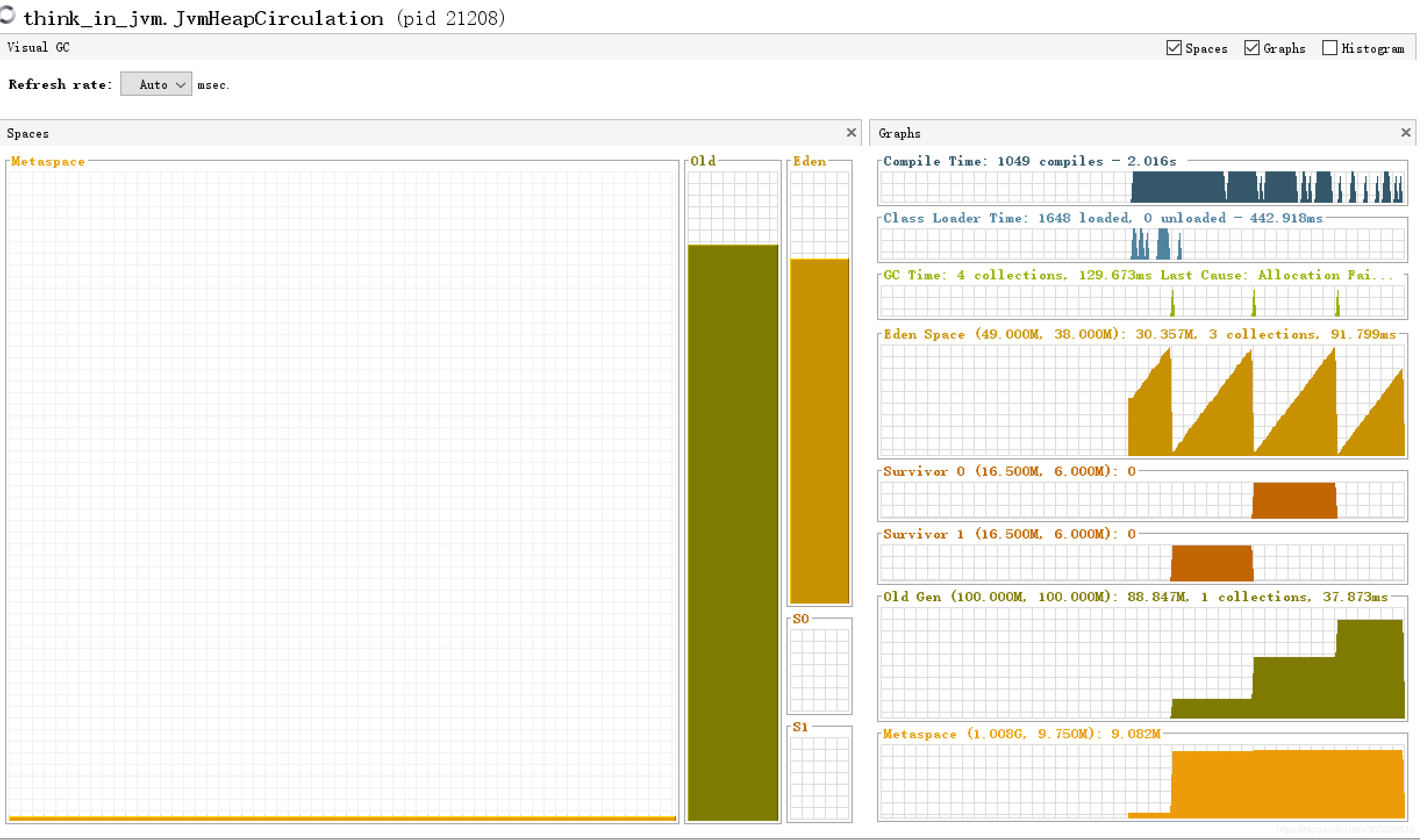
Task: Click the 'Old Gen (100.000M, 100.000M)' label
Action: pos(1000,597)
